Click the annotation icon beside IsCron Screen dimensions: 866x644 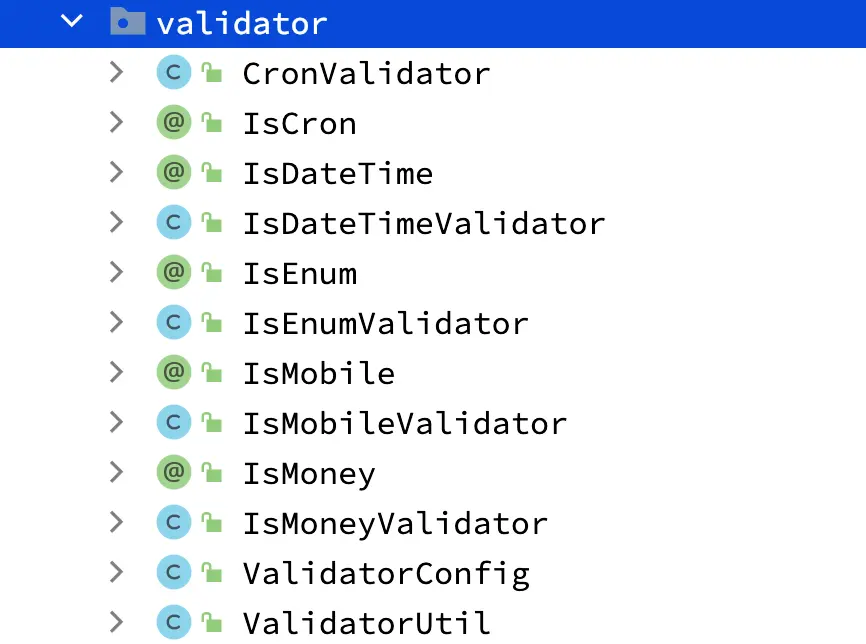coord(173,123)
